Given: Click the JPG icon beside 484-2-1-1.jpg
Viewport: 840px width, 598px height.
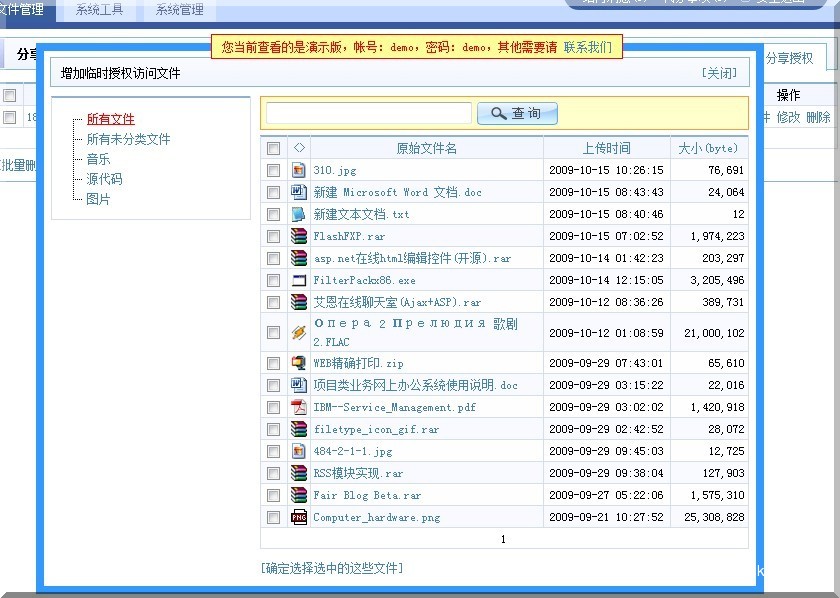Looking at the screenshot, I should (x=298, y=451).
